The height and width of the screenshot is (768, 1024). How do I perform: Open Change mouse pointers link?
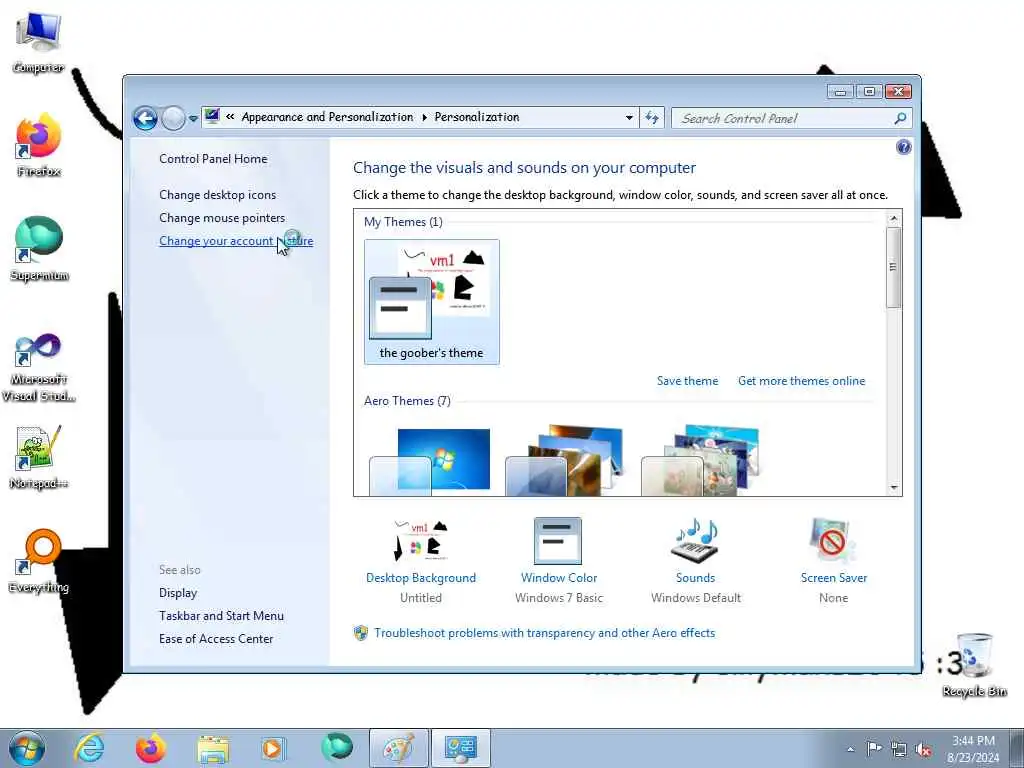222,217
